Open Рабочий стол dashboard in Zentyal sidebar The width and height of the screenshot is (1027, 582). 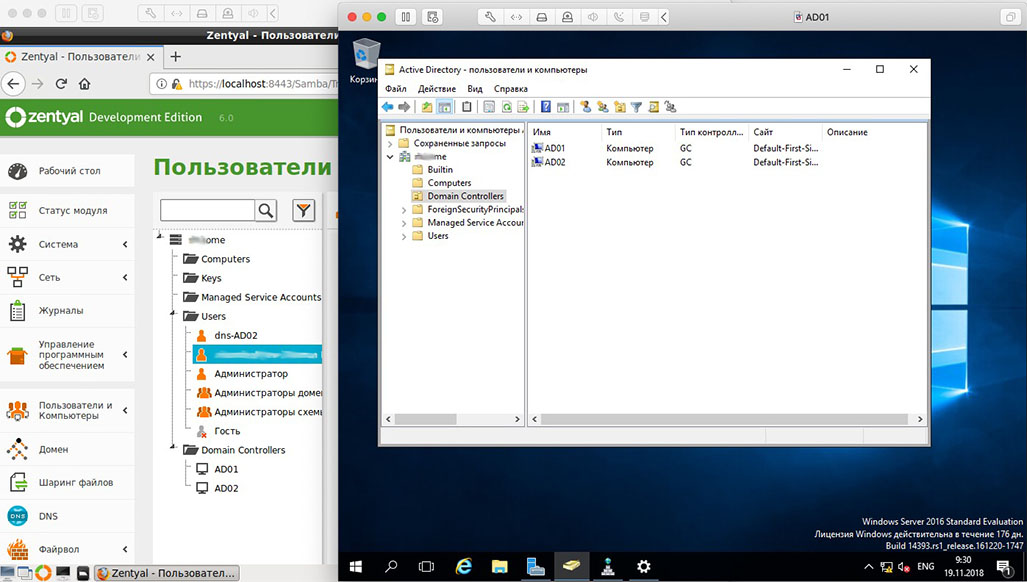67,171
